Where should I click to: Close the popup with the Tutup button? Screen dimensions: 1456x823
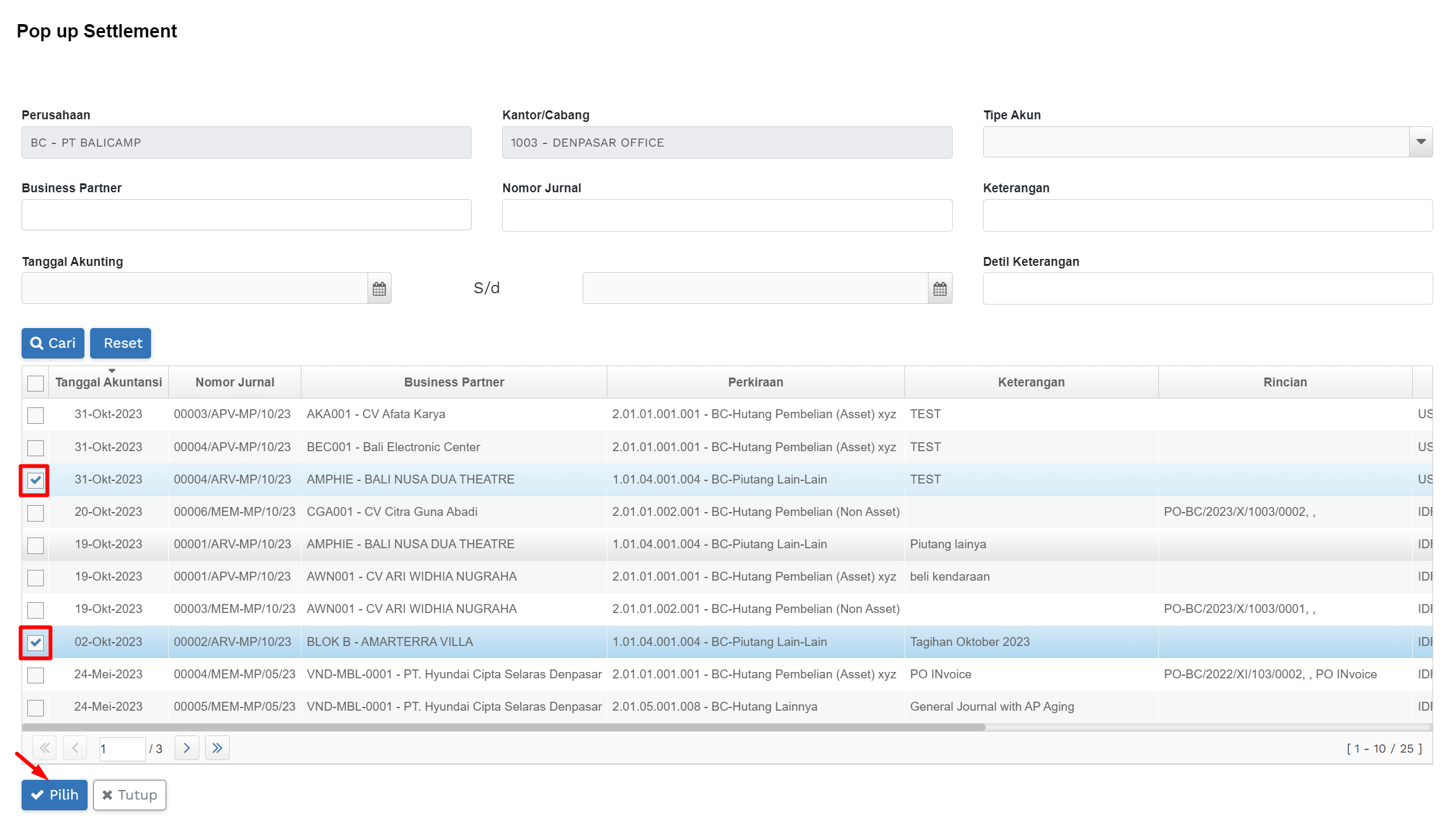point(129,795)
